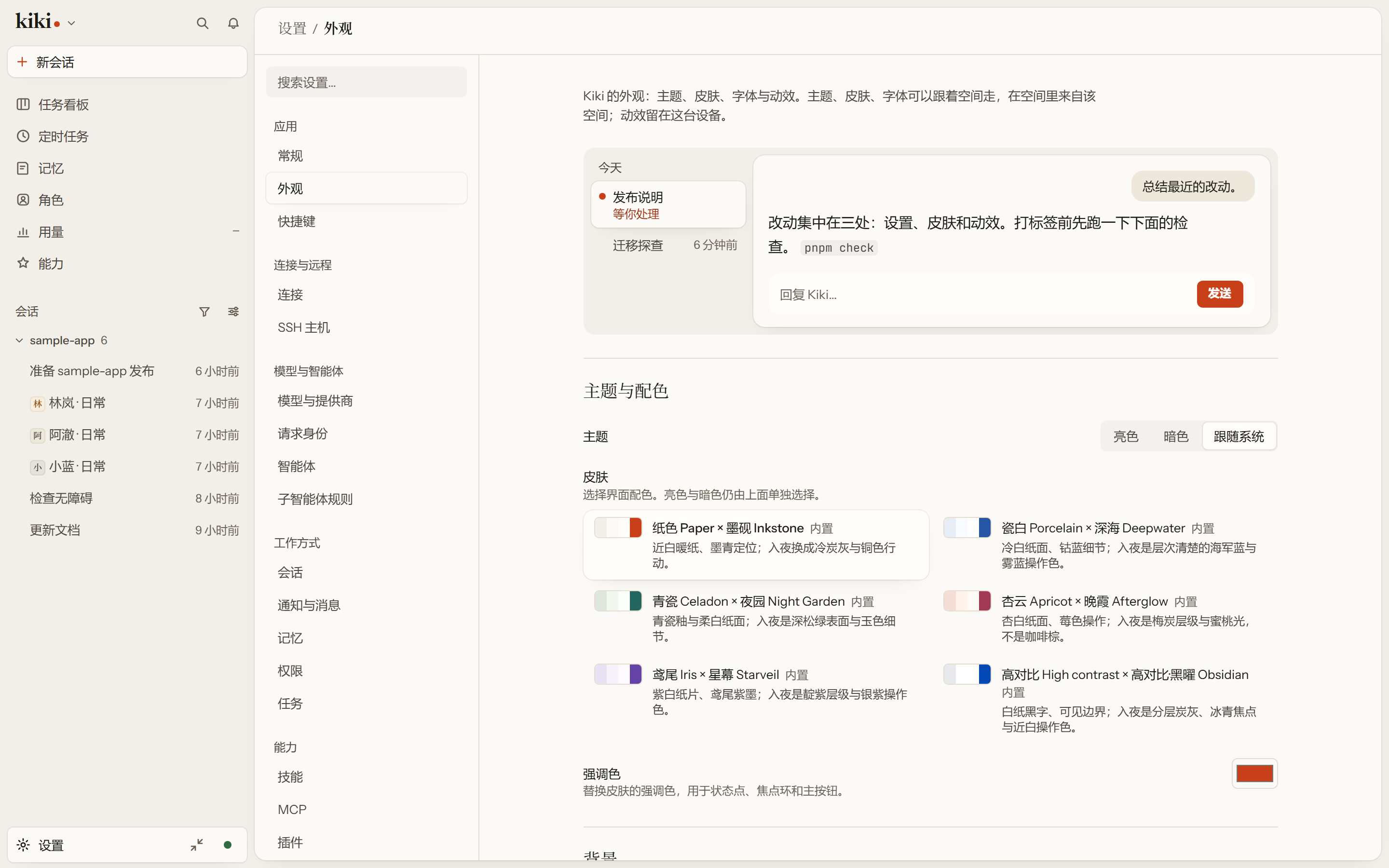Screen dimensions: 1389x868
Task: Expand the kiki workspace dropdown chevron
Action: (71, 24)
